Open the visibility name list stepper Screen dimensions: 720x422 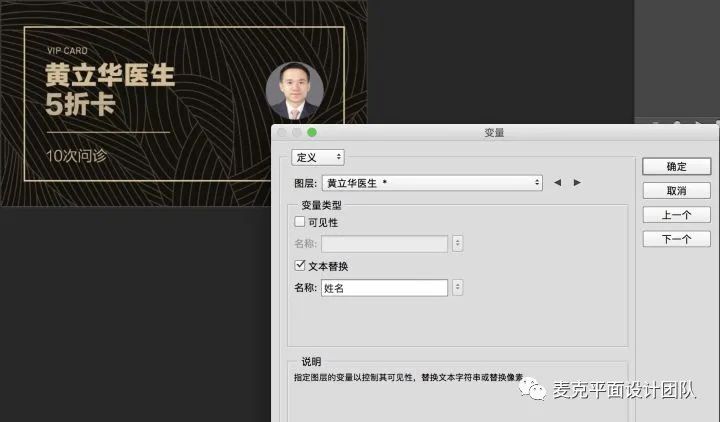click(457, 243)
